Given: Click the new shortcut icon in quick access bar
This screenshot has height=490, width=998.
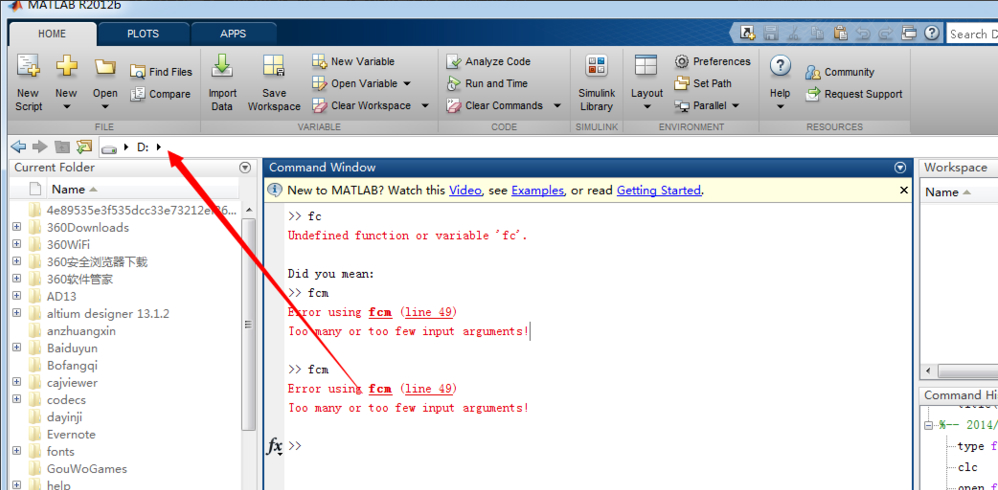Looking at the screenshot, I should 748,33.
